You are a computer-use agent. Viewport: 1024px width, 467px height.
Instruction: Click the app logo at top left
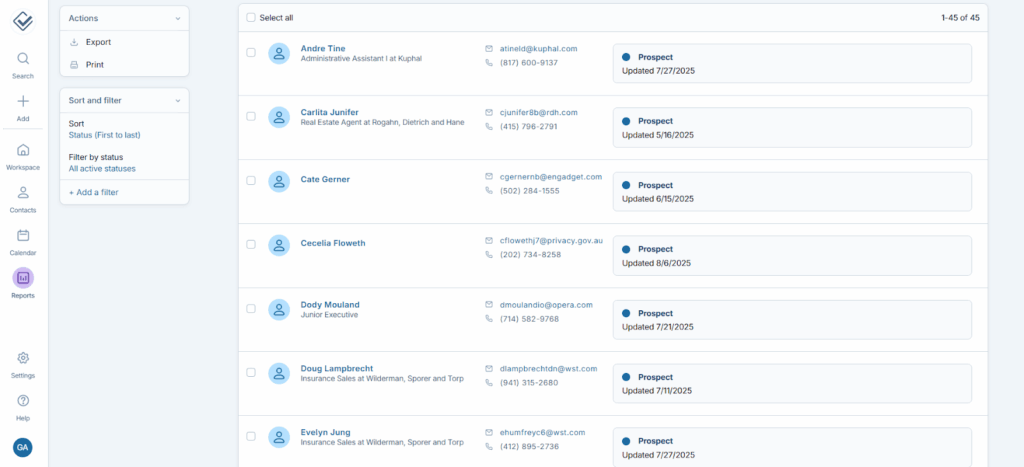coord(23,20)
